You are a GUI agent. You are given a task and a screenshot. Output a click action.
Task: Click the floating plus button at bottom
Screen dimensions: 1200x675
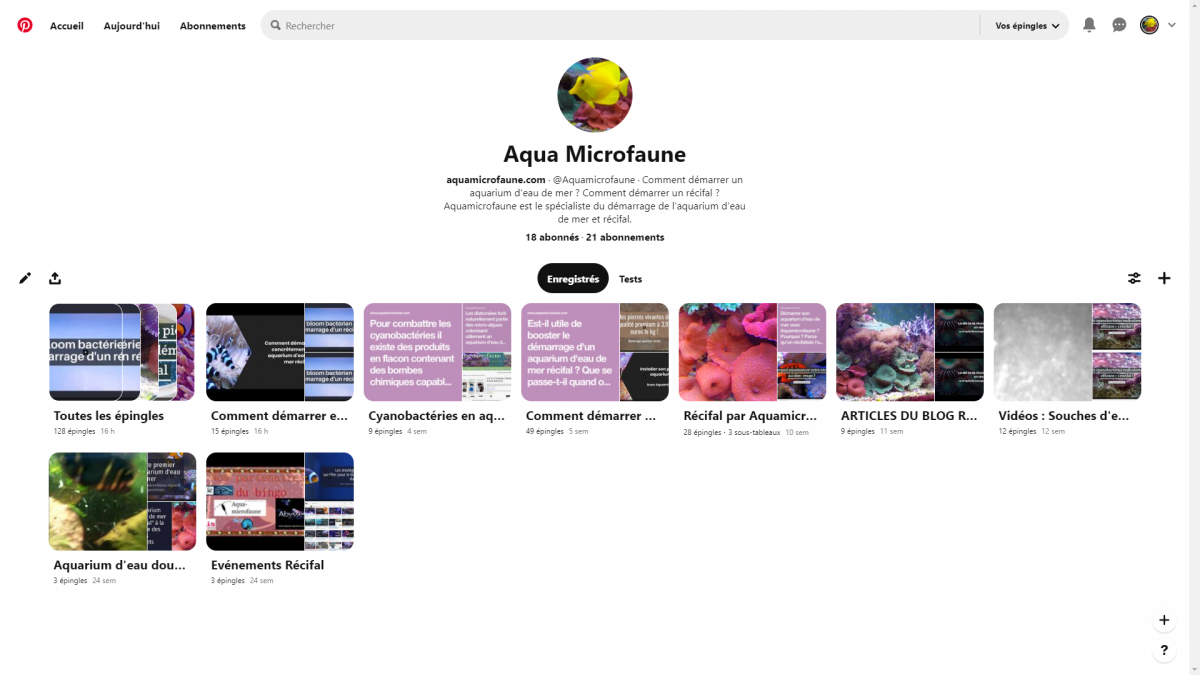tap(1164, 620)
